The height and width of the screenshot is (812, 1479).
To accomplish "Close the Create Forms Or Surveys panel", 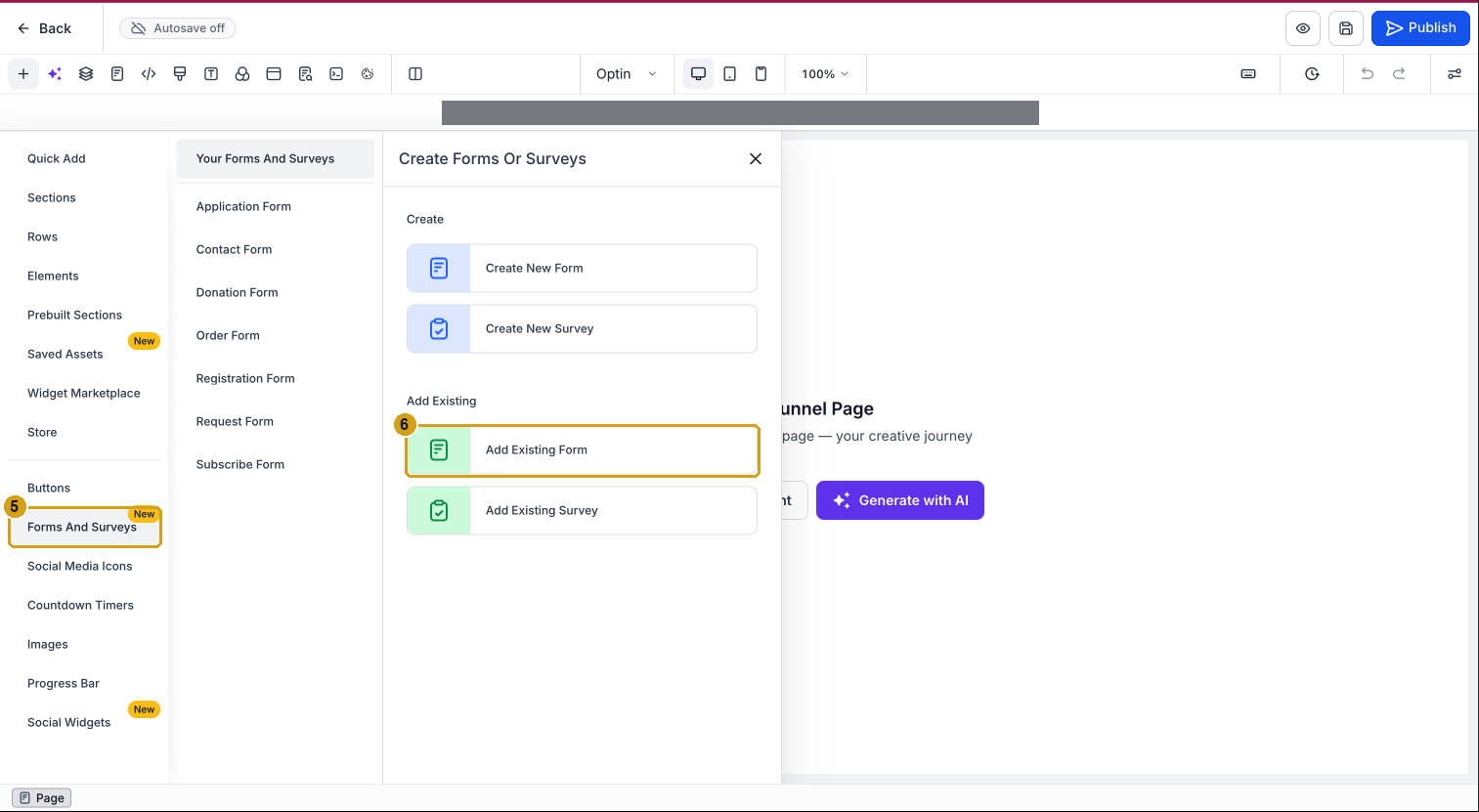I will 756,159.
